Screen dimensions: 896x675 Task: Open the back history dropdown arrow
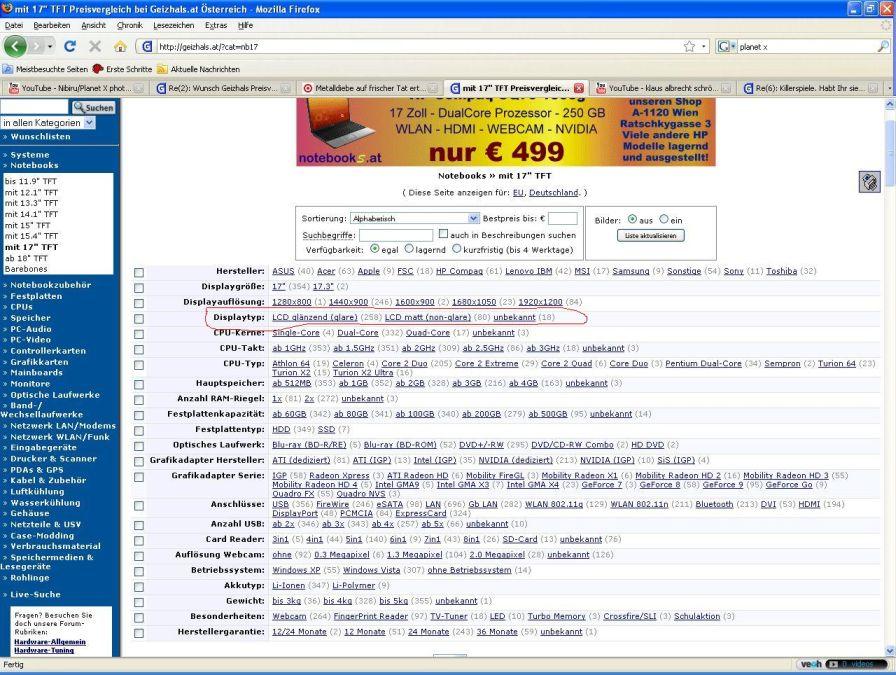[50, 46]
